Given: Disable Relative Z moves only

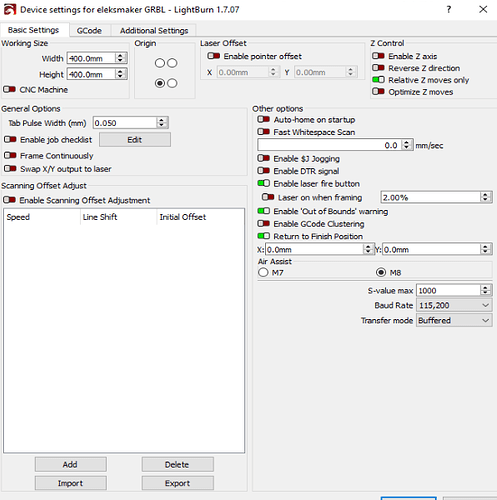Looking at the screenshot, I should [378, 80].
